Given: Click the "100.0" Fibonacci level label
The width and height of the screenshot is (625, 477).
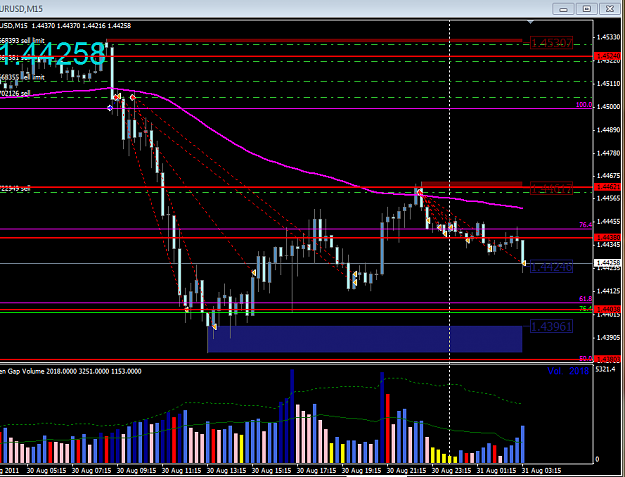Looking at the screenshot, I should pos(584,105).
